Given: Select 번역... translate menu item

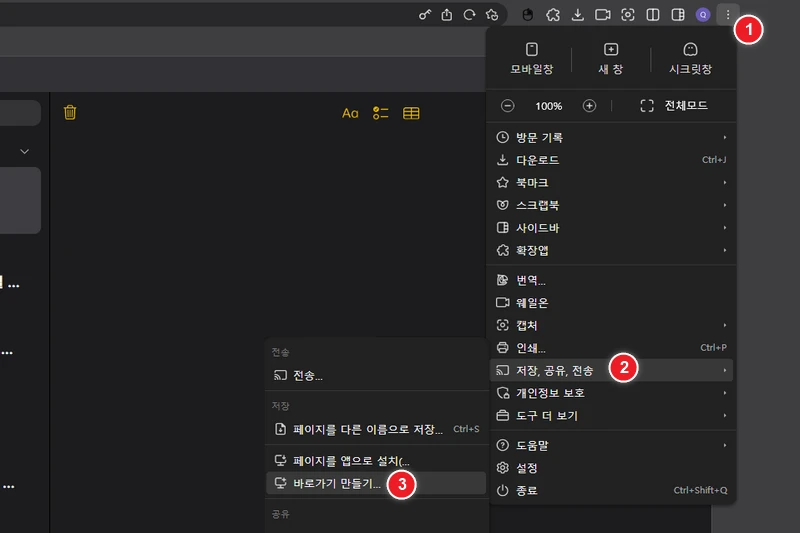Looking at the screenshot, I should (611, 280).
